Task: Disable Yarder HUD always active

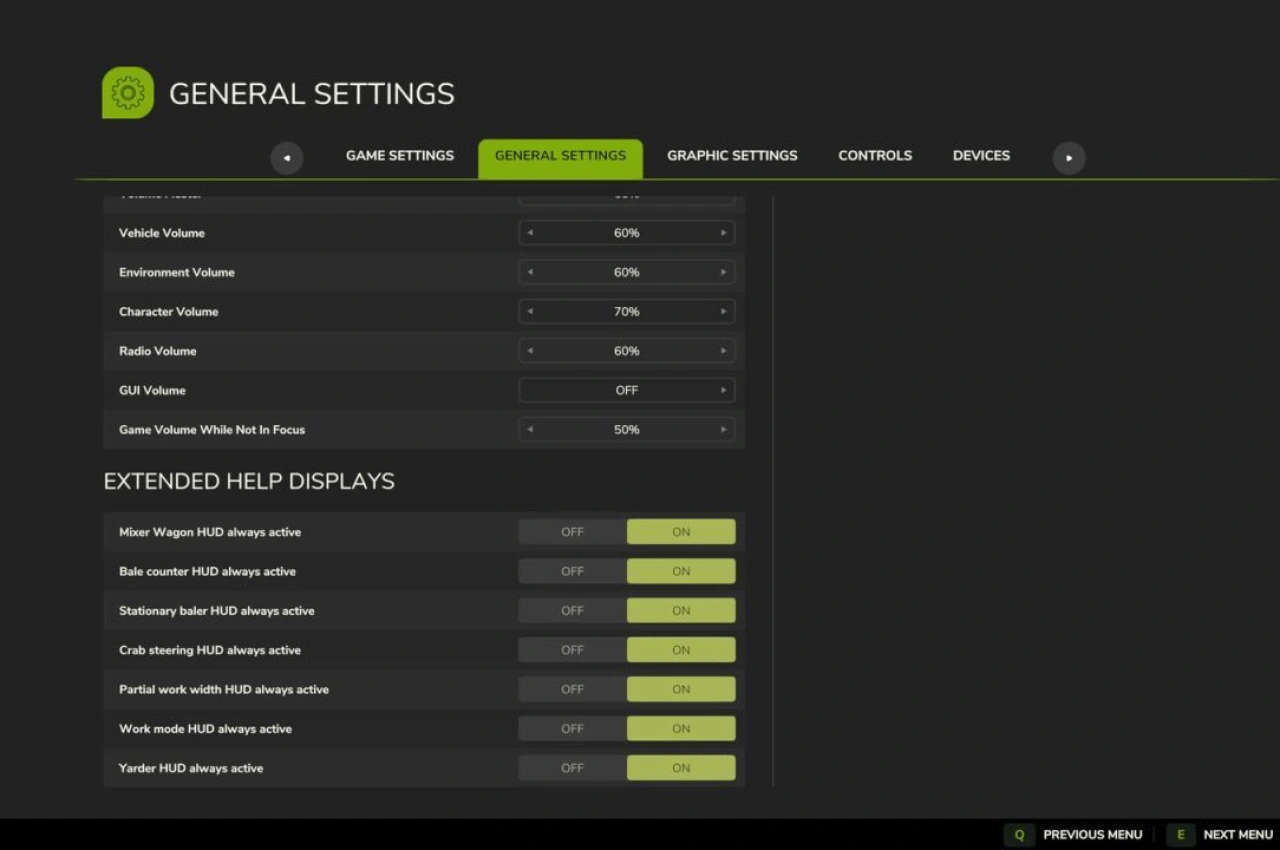Action: (571, 768)
